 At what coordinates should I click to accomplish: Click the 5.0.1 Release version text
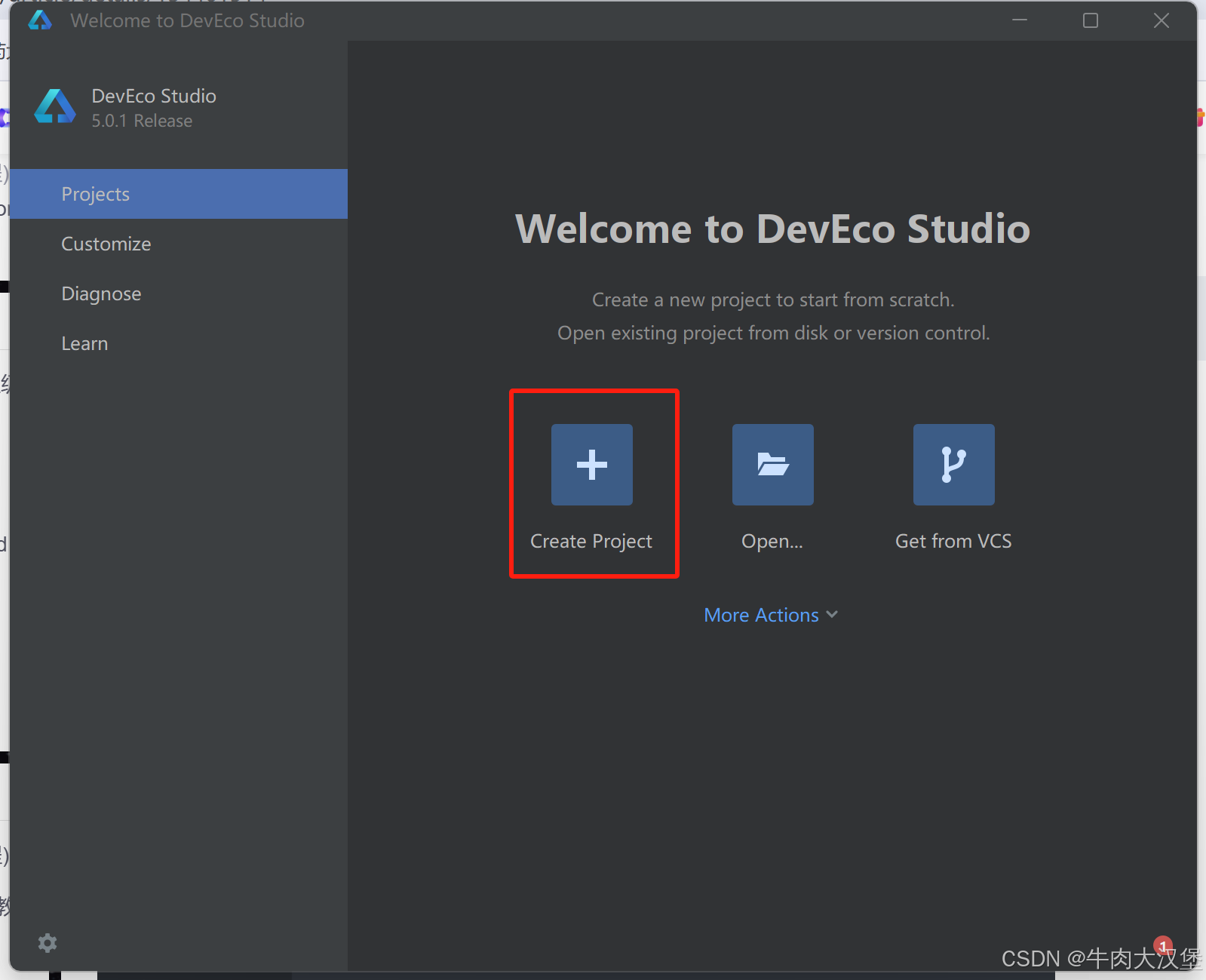tap(142, 121)
